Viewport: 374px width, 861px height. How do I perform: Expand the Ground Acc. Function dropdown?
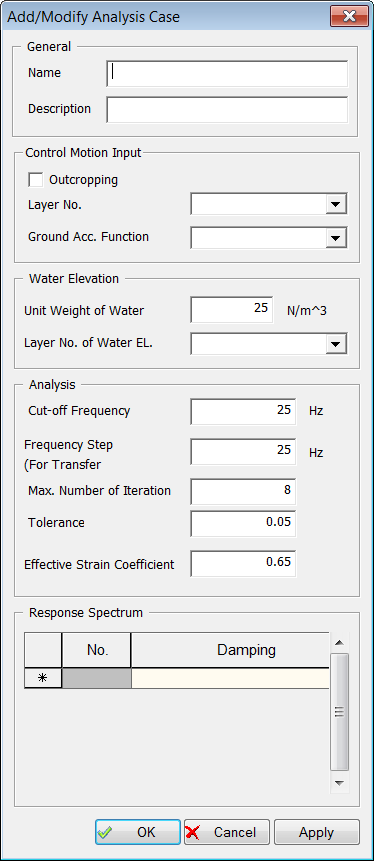tap(269, 238)
